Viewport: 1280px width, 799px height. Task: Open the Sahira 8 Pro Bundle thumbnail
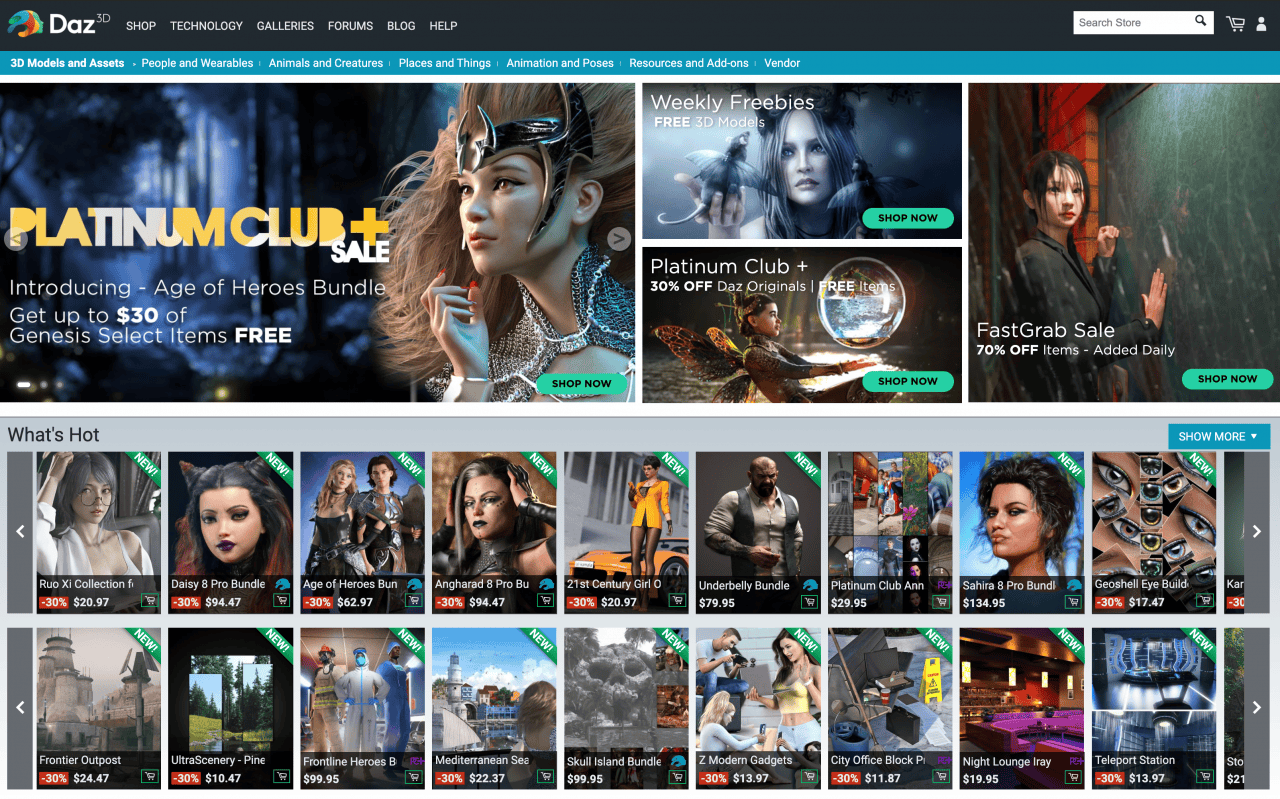click(1021, 515)
